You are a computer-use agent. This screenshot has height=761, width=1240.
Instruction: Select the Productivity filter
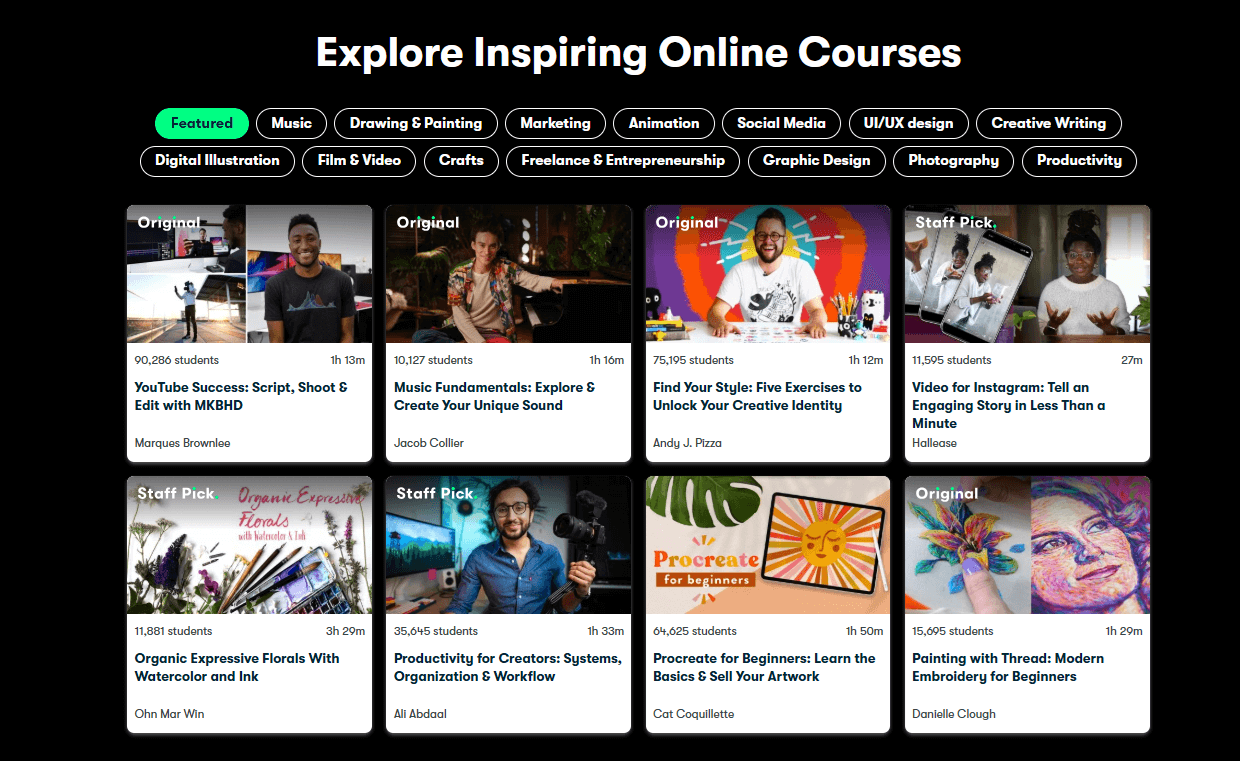1079,160
